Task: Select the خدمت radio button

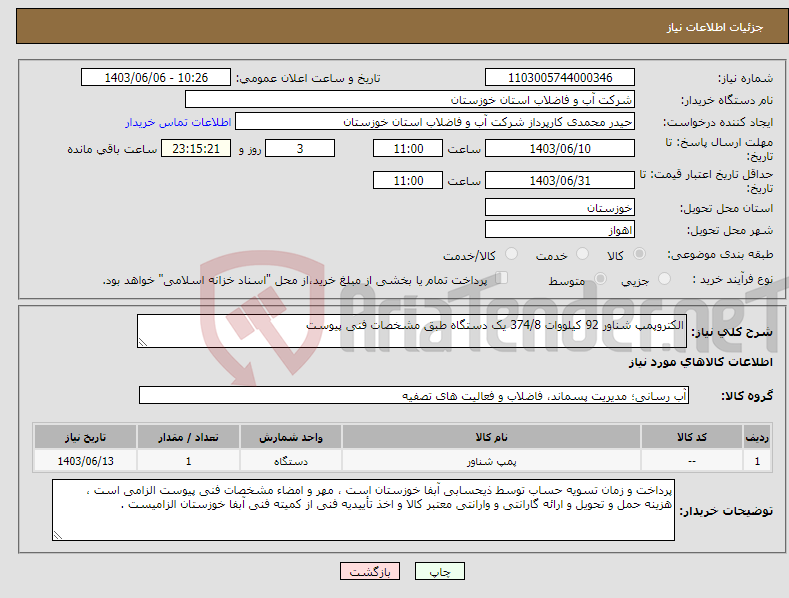Action: pos(582,254)
